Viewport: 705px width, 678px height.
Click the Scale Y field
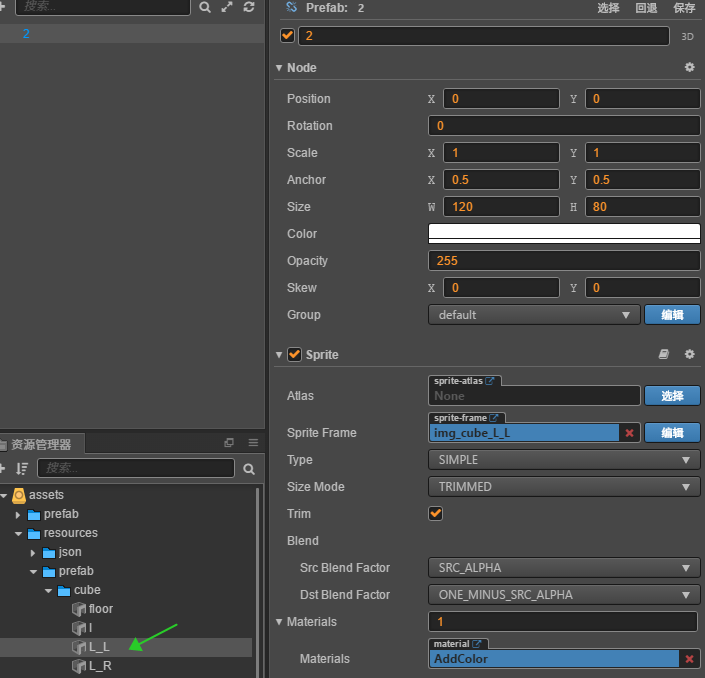point(643,153)
